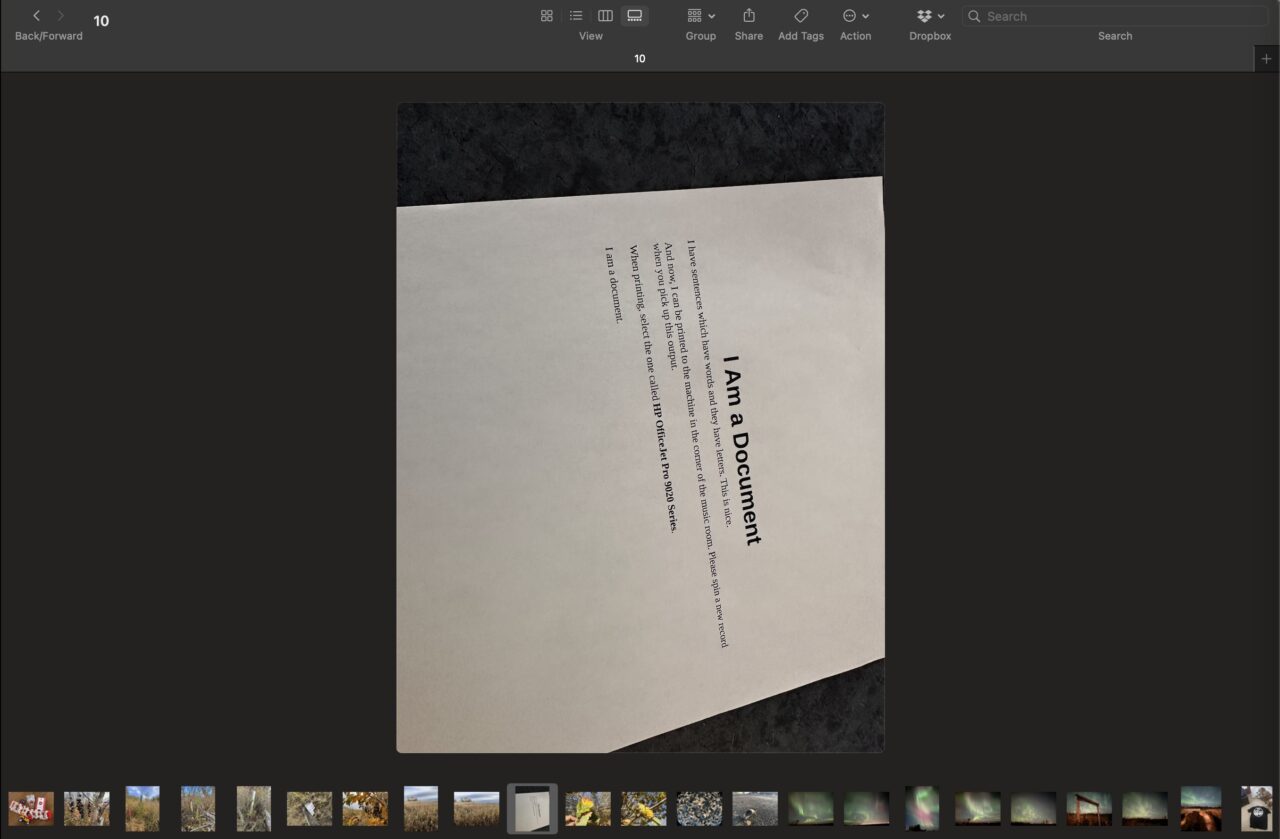The width and height of the screenshot is (1280, 839).
Task: Open the Action menu dropdown
Action: click(x=855, y=16)
